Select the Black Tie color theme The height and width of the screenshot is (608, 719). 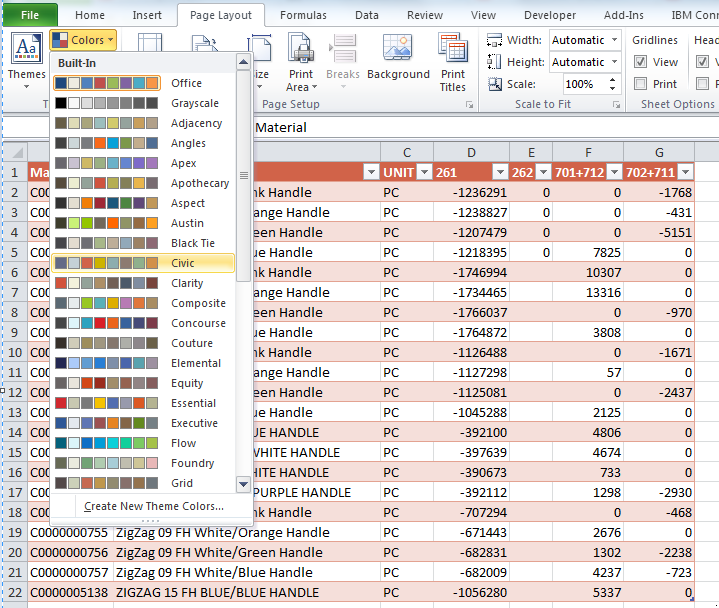click(x=144, y=243)
